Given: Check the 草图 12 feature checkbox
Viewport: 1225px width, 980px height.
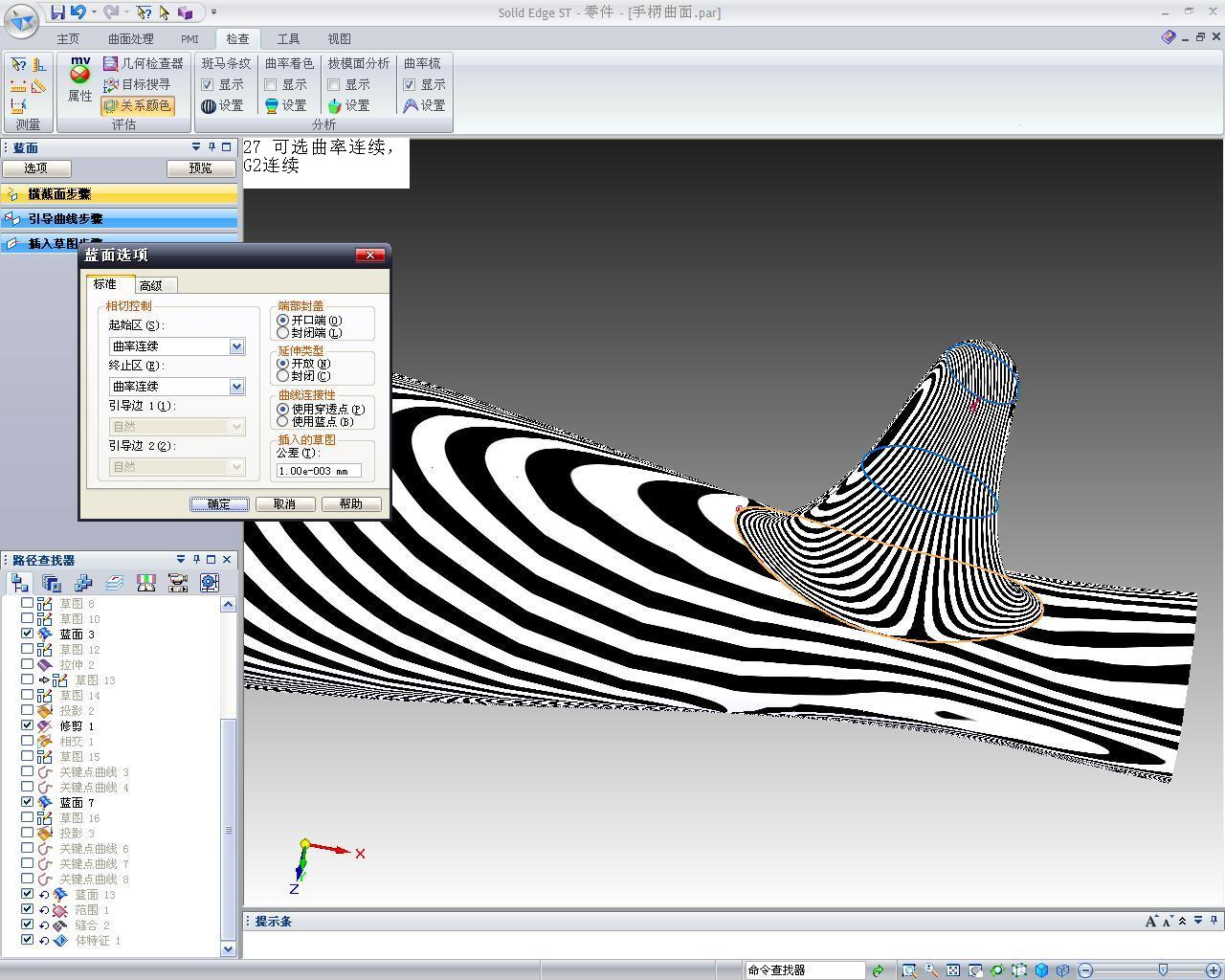Looking at the screenshot, I should (x=28, y=649).
